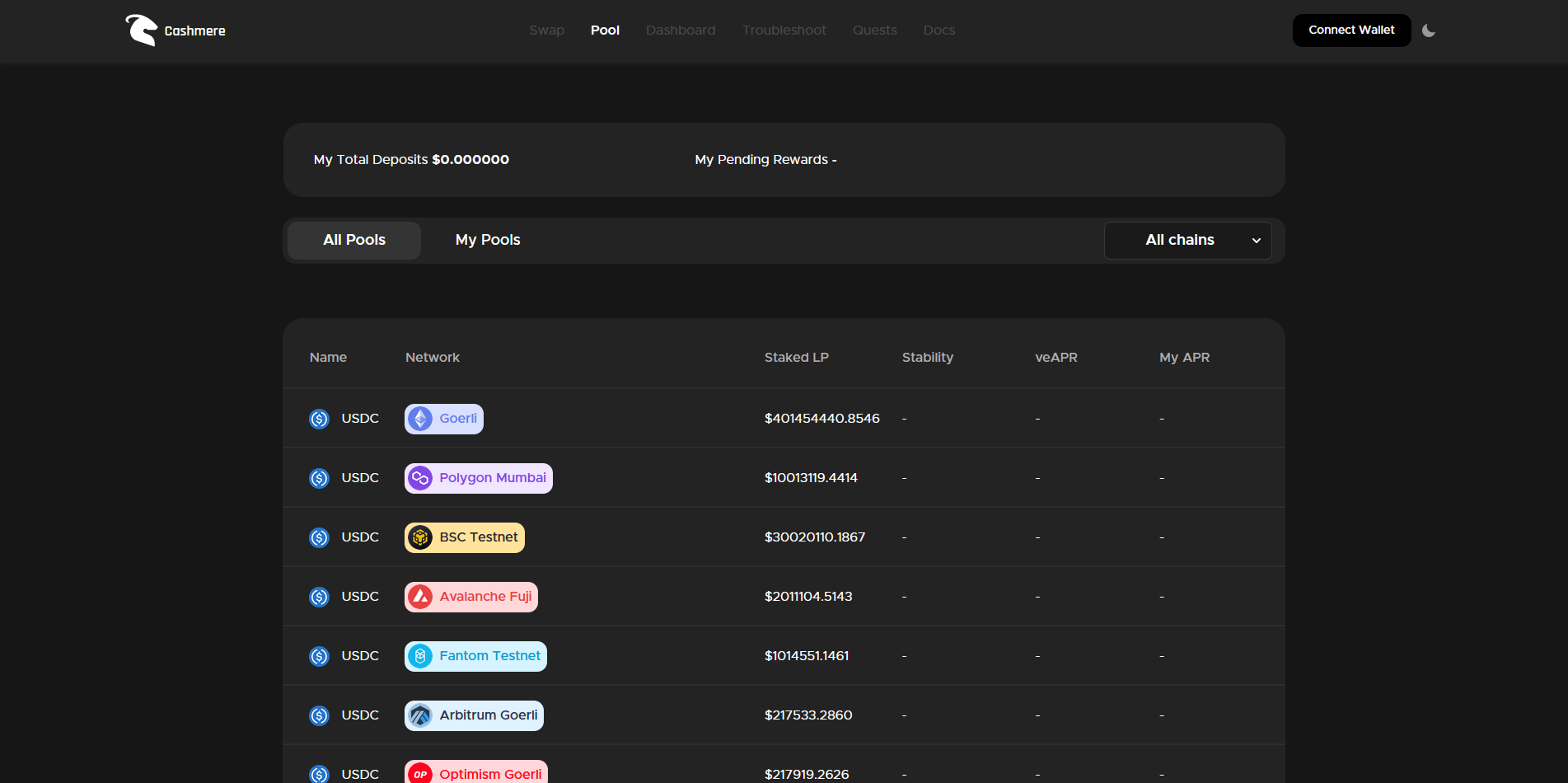The height and width of the screenshot is (783, 1568).
Task: Open the Swap page
Action: [546, 30]
